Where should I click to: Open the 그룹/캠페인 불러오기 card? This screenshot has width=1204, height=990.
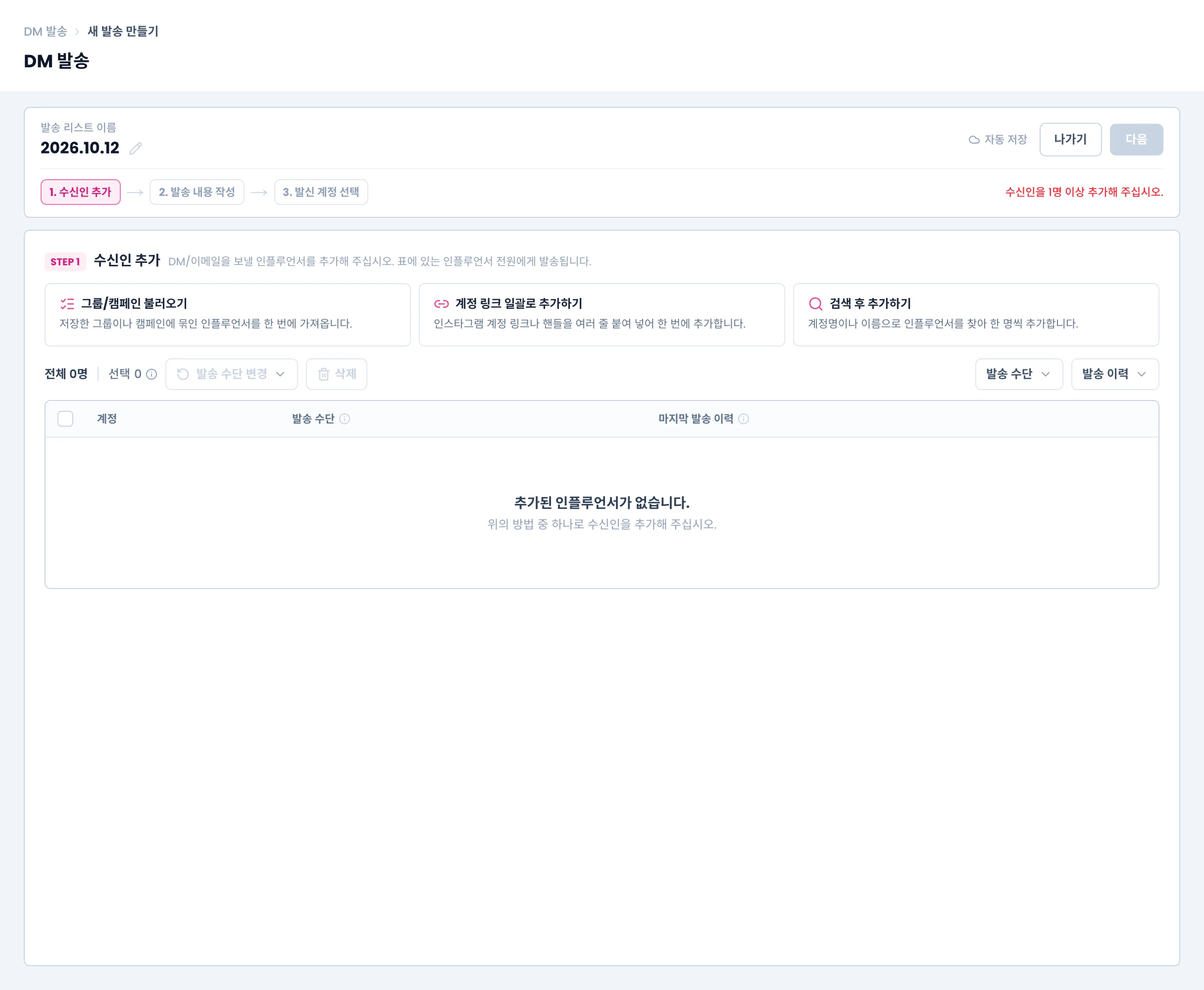click(x=228, y=315)
